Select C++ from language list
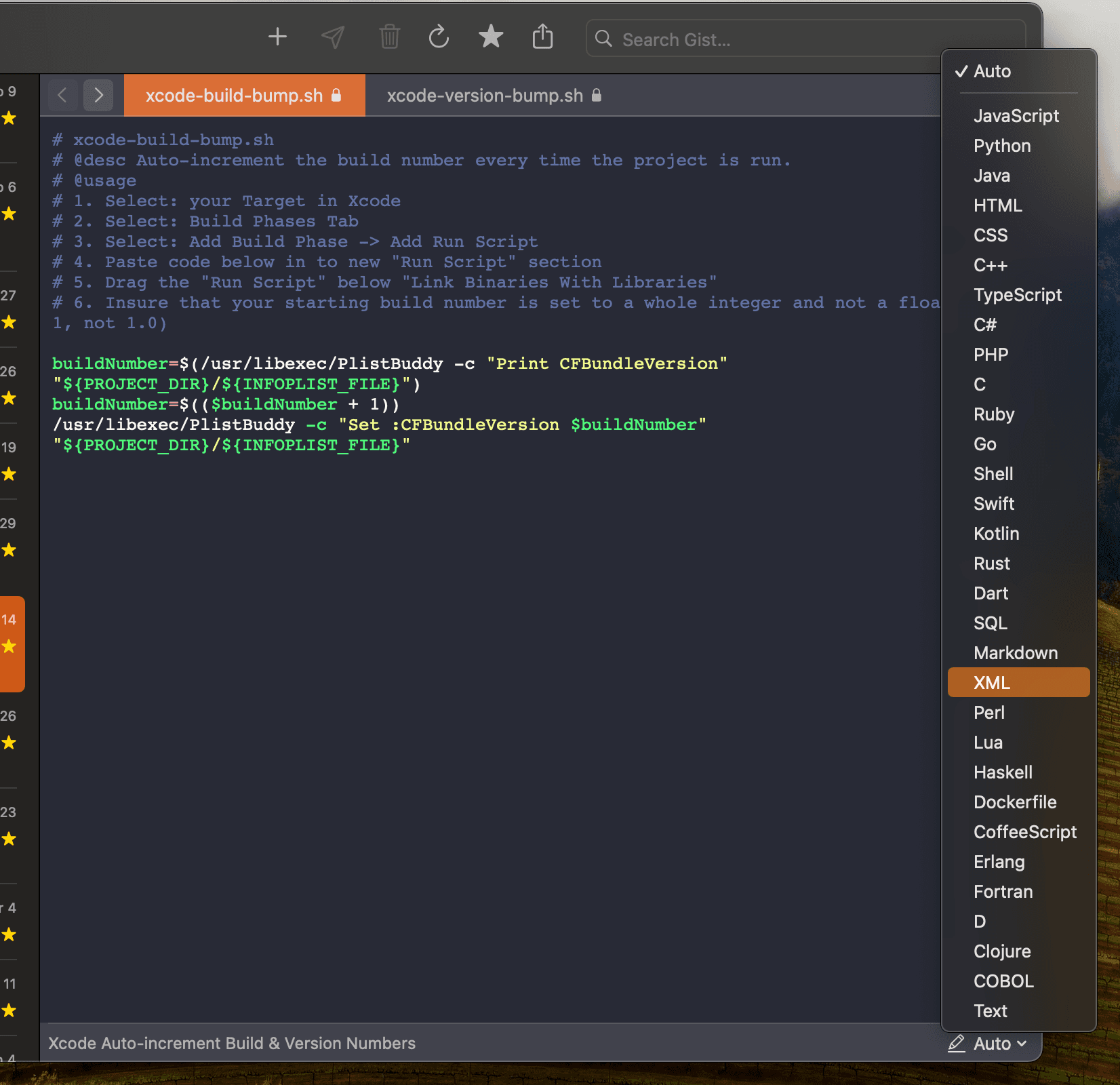 coord(1018,265)
